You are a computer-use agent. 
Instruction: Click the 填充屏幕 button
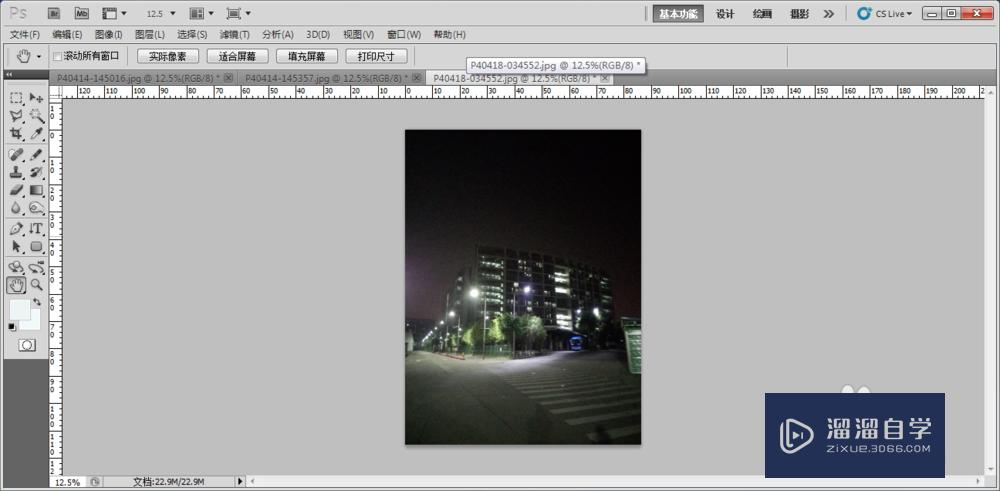[x=307, y=56]
